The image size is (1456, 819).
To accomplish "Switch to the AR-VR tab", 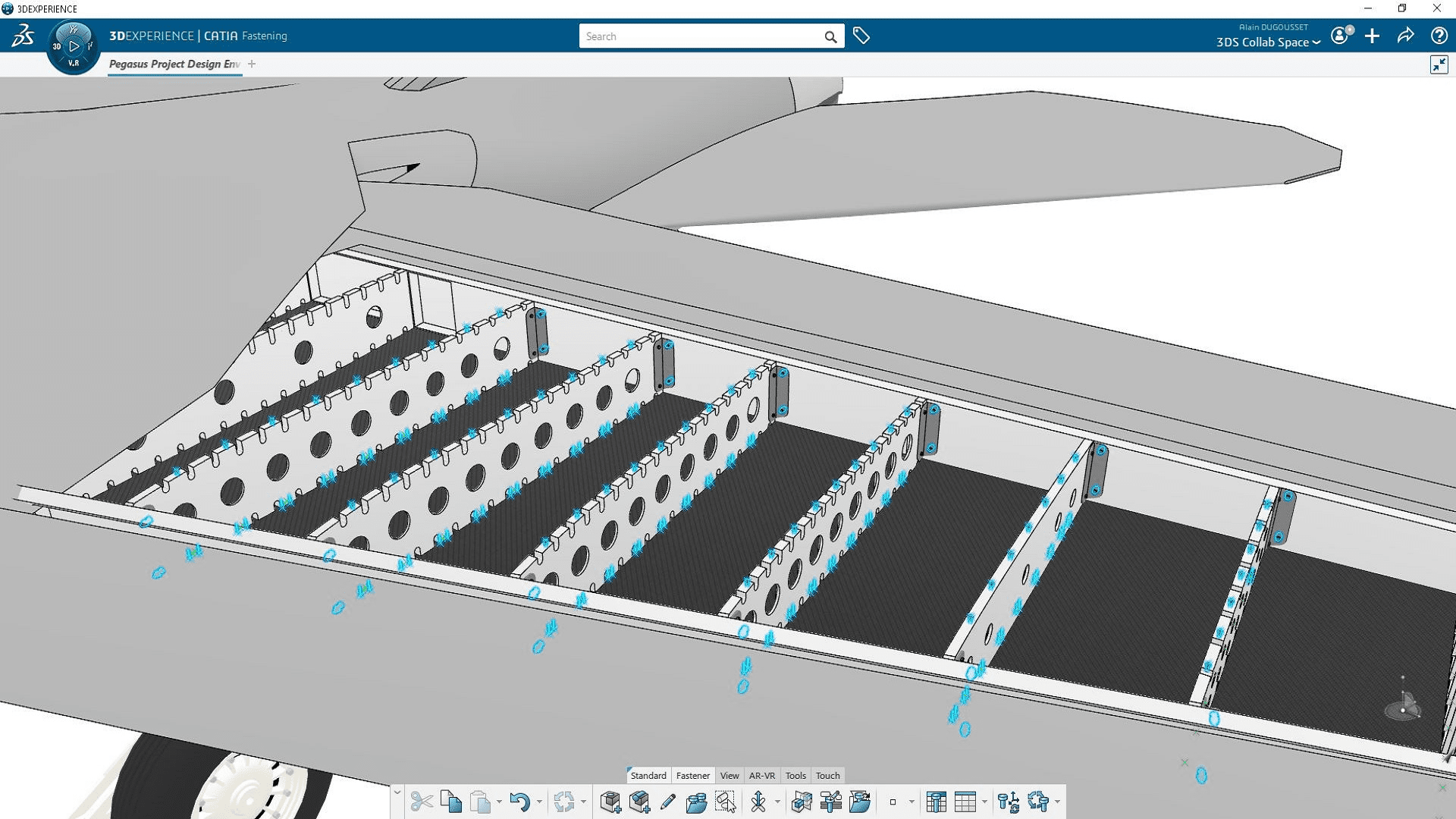I will tap(761, 775).
